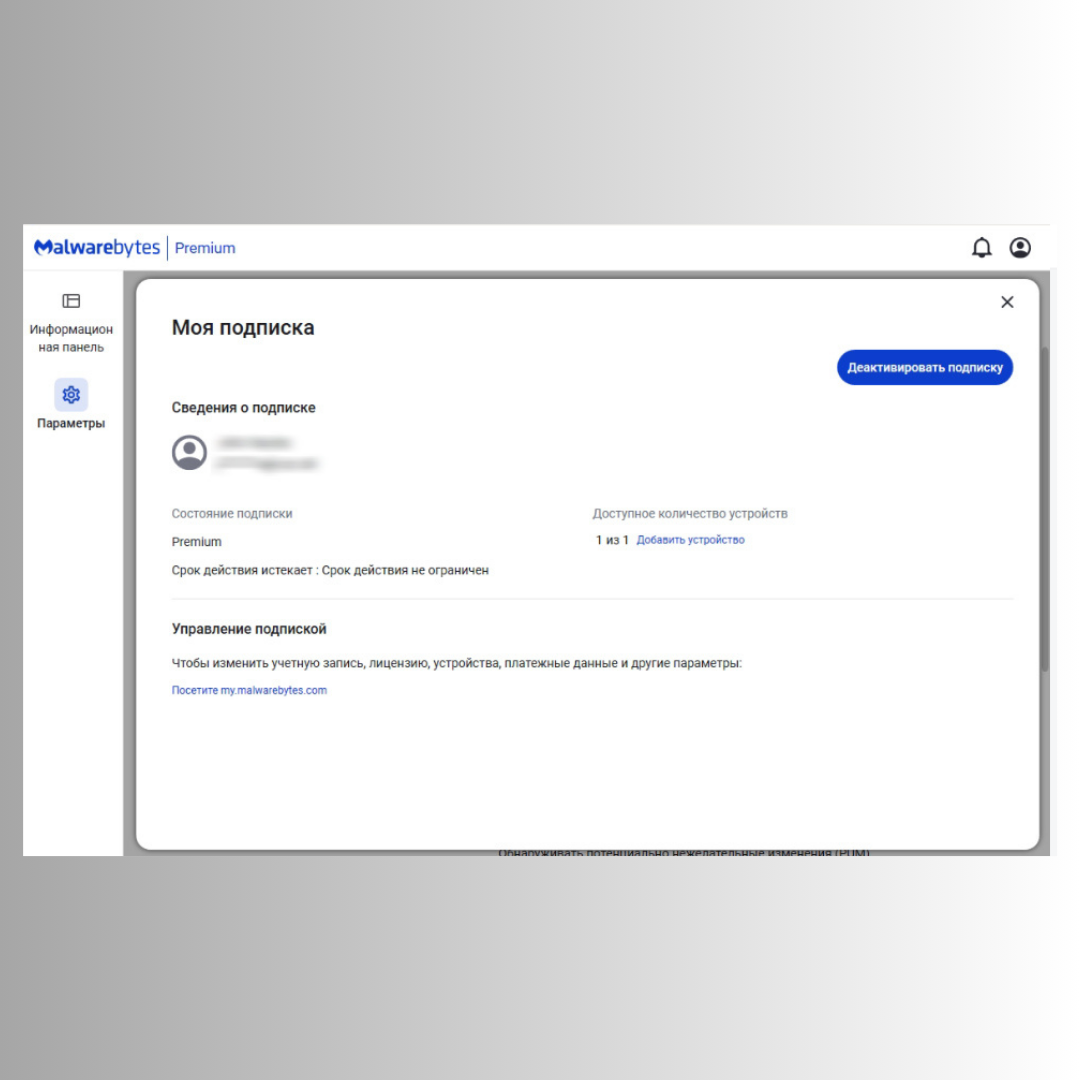Click the Сведения о подписке heading
Screen dimensions: 1080x1080
click(x=243, y=408)
